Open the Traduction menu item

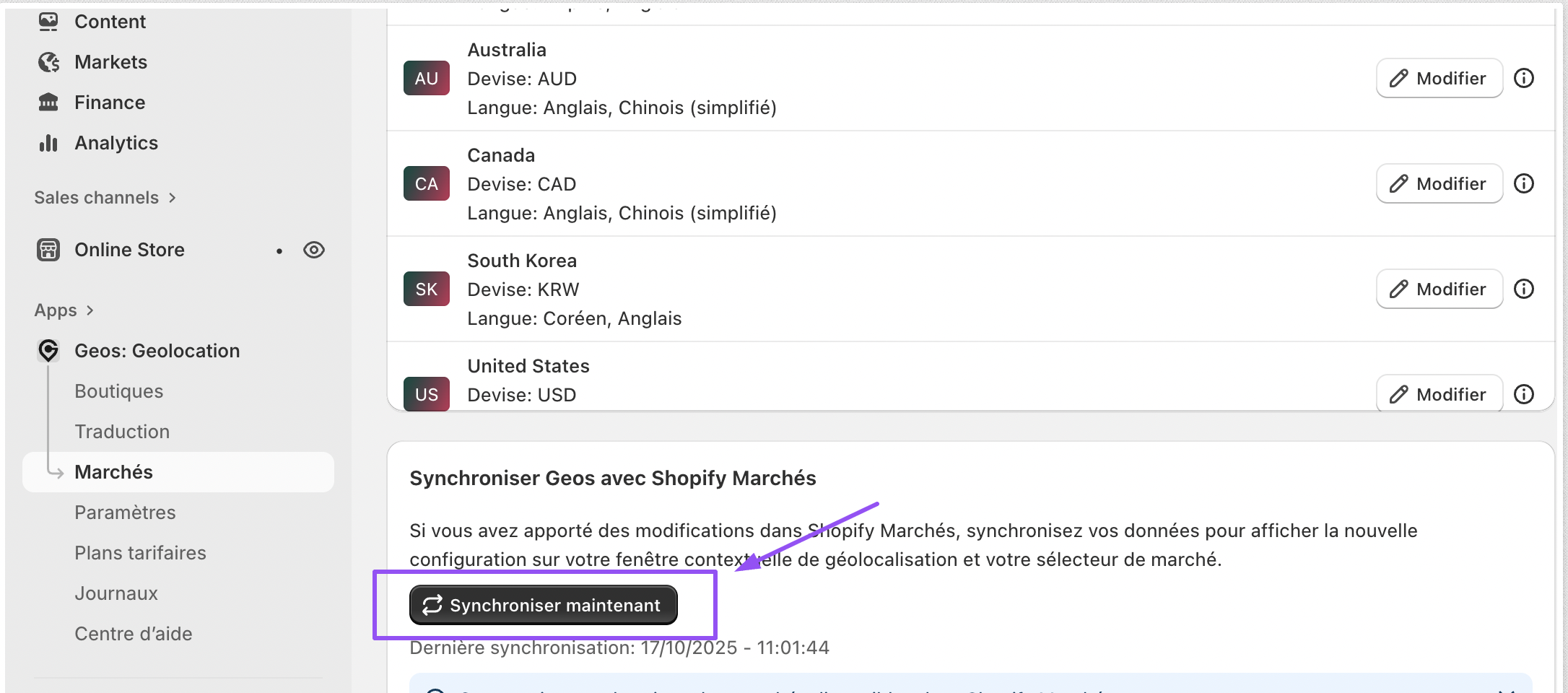coord(122,432)
